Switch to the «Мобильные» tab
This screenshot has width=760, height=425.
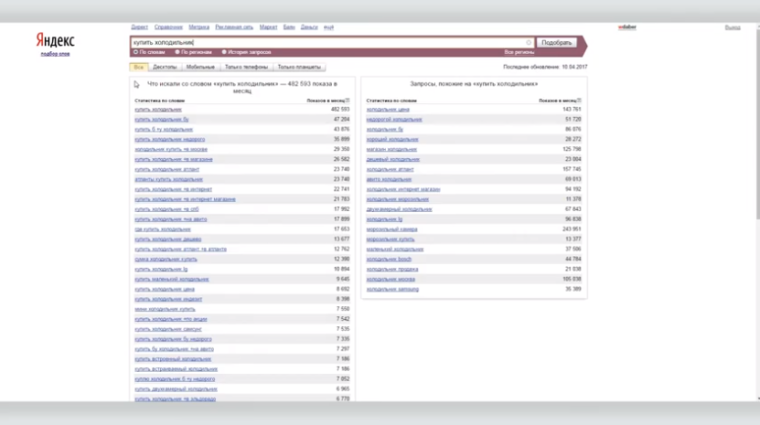(200, 66)
